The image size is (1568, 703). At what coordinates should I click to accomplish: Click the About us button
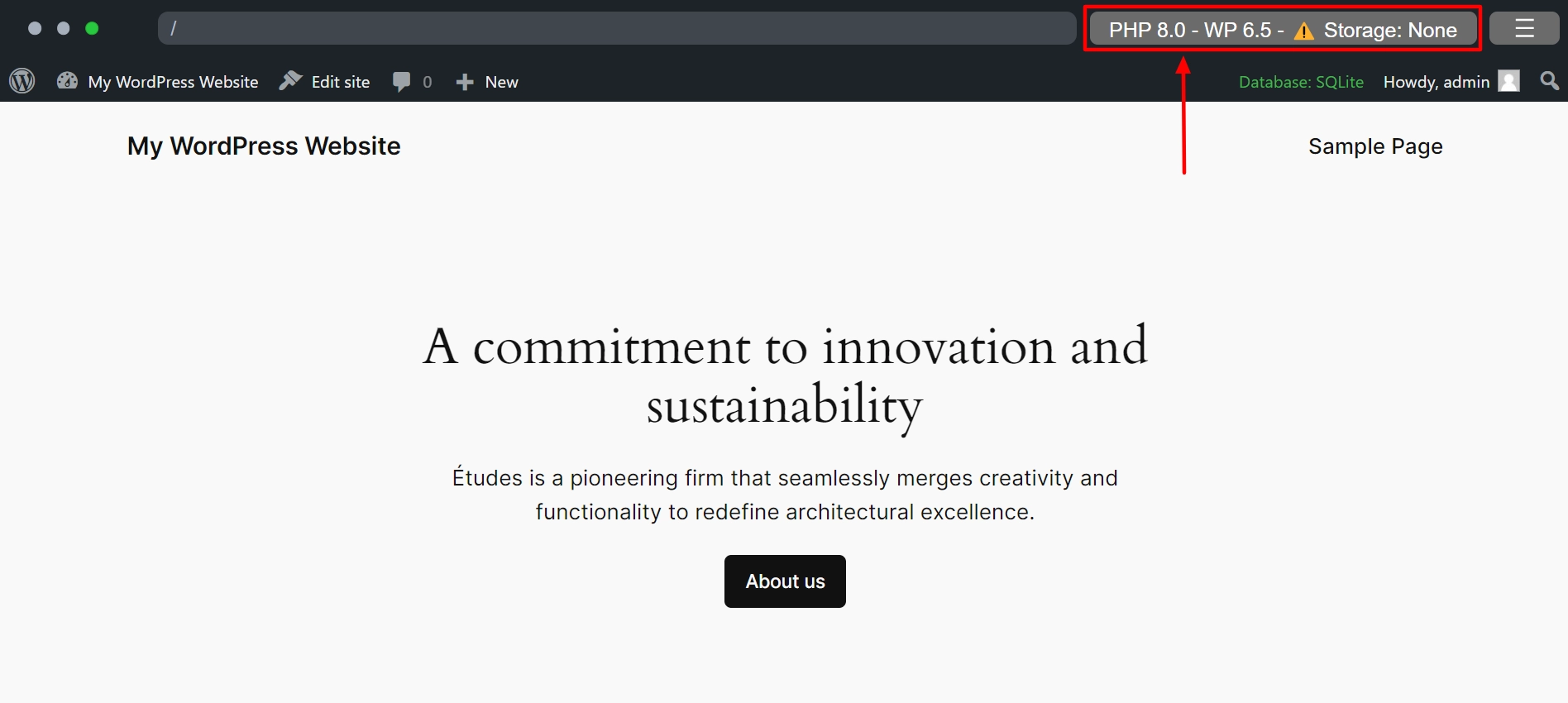(x=785, y=581)
